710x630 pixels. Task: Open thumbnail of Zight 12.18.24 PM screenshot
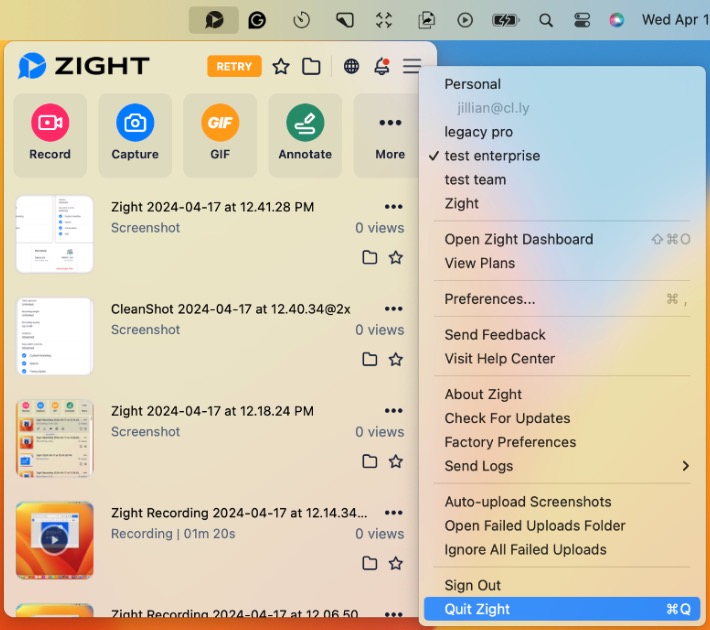[x=54, y=438]
